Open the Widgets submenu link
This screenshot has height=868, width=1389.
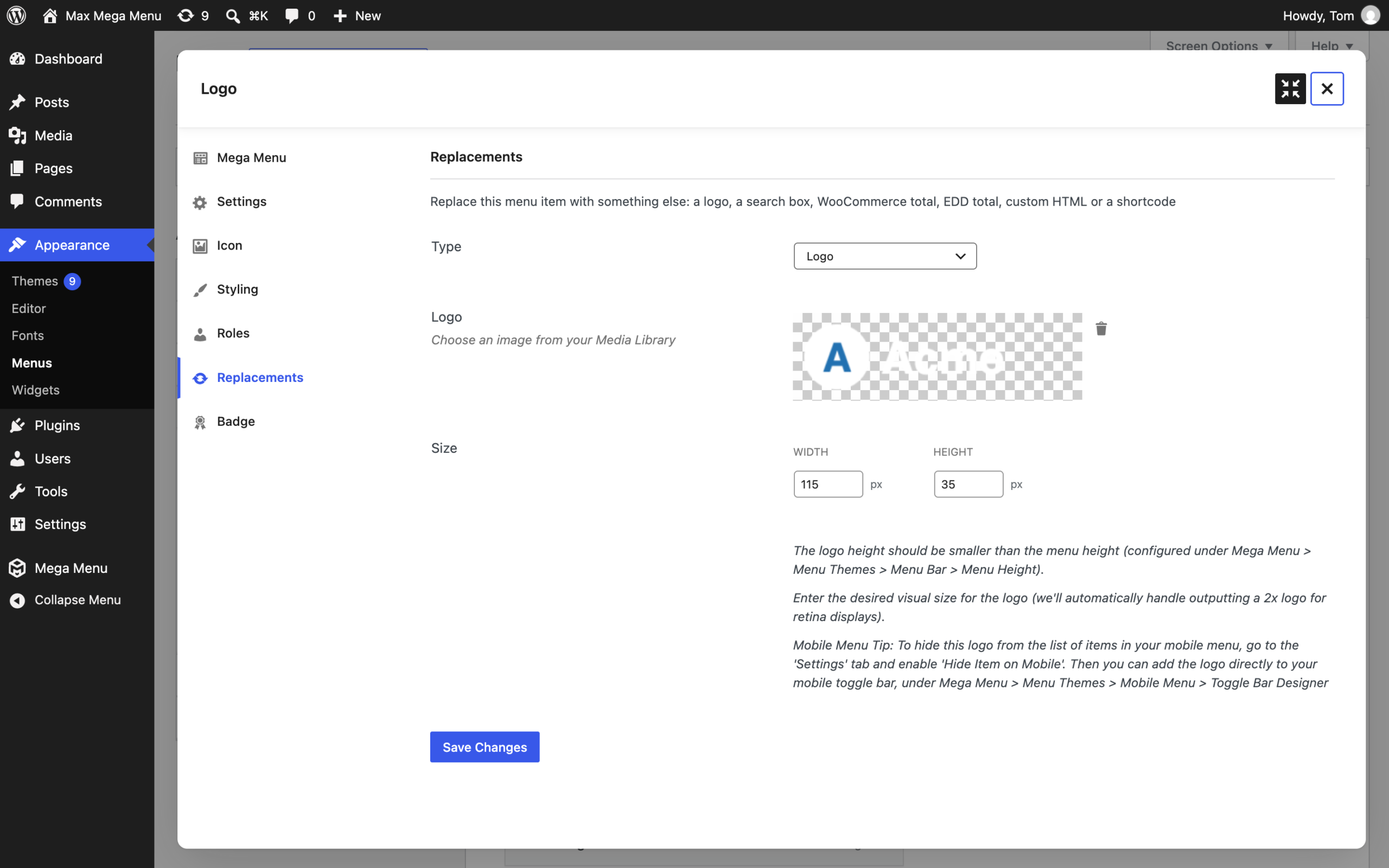click(36, 391)
